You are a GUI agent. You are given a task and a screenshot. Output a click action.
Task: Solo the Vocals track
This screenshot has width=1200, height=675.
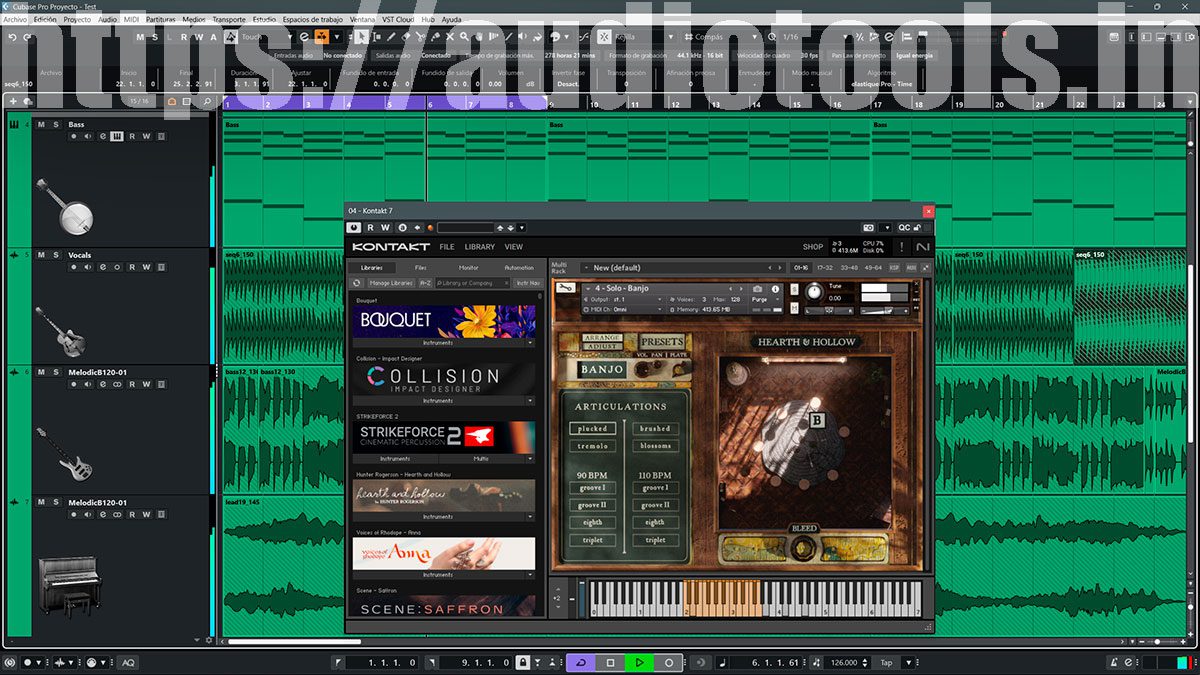tap(56, 255)
